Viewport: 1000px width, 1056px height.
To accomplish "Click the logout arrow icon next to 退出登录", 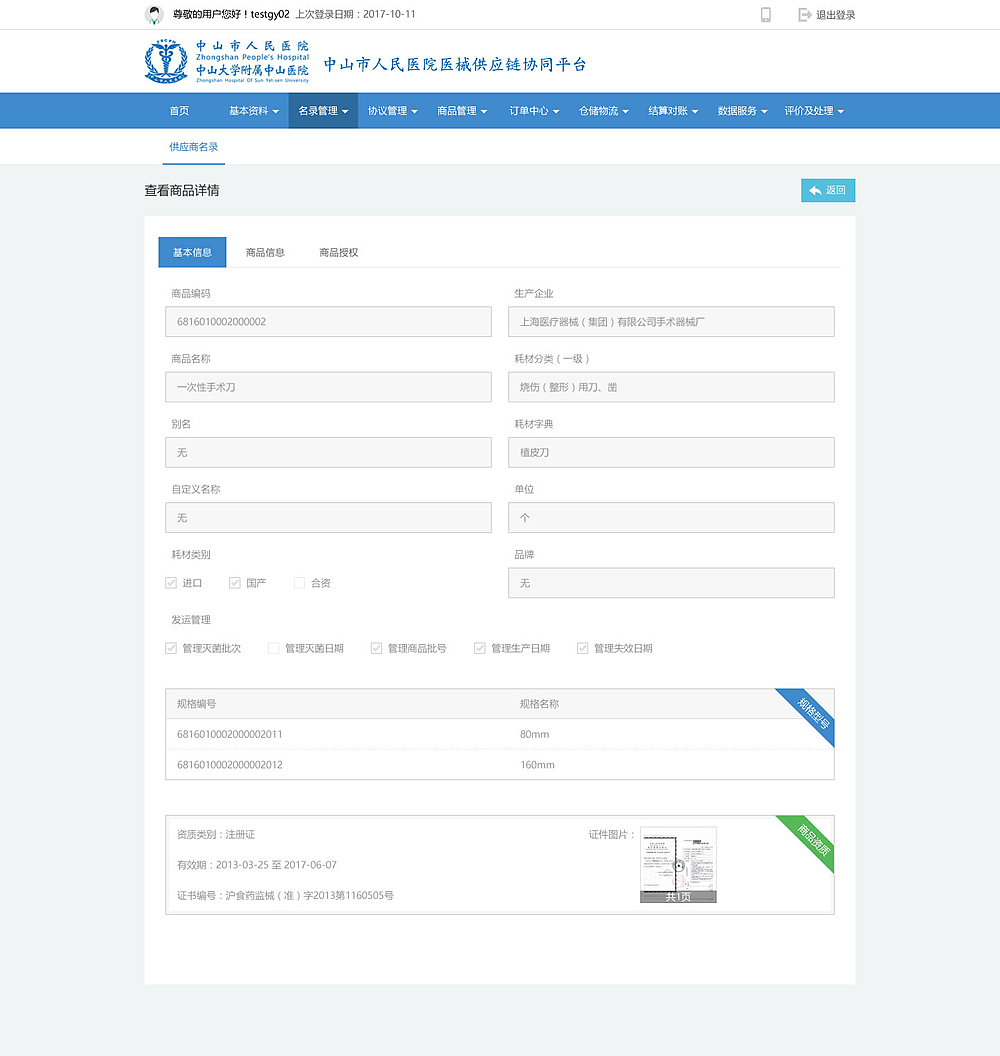I will 806,14.
